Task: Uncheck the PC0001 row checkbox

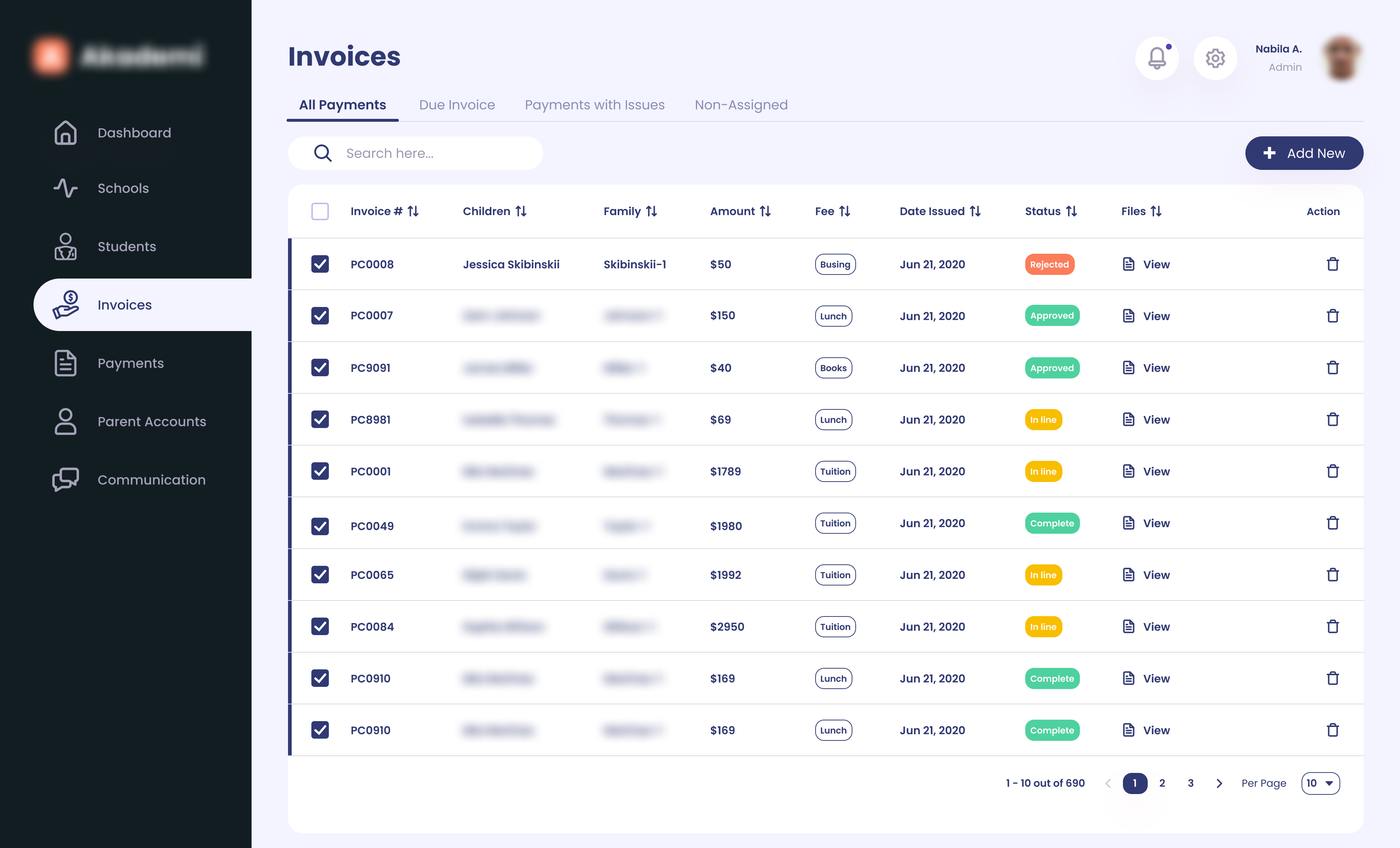Action: (x=320, y=471)
